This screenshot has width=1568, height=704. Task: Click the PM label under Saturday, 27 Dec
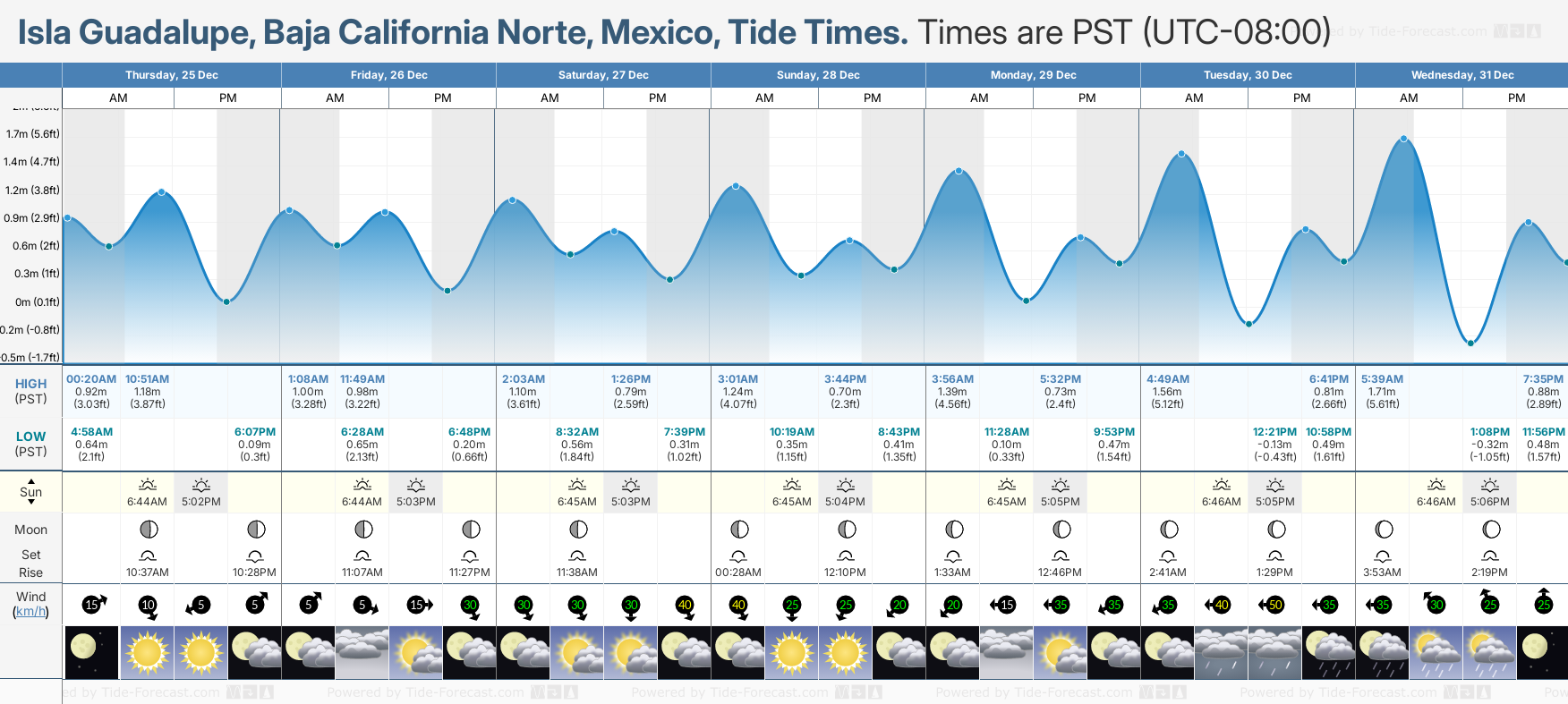657,98
